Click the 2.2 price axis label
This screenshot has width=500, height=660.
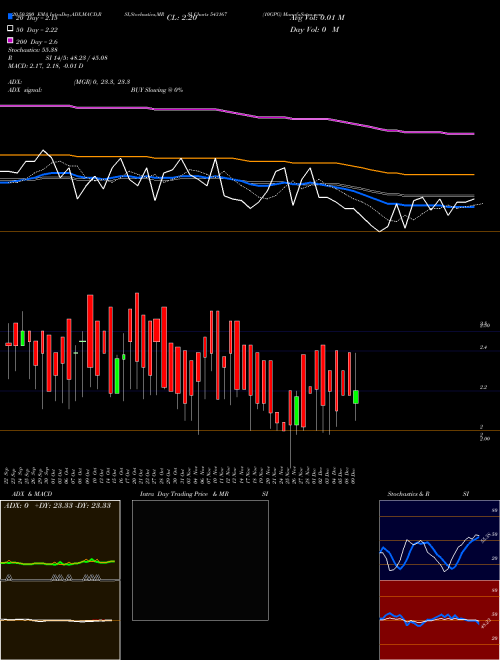click(483, 387)
